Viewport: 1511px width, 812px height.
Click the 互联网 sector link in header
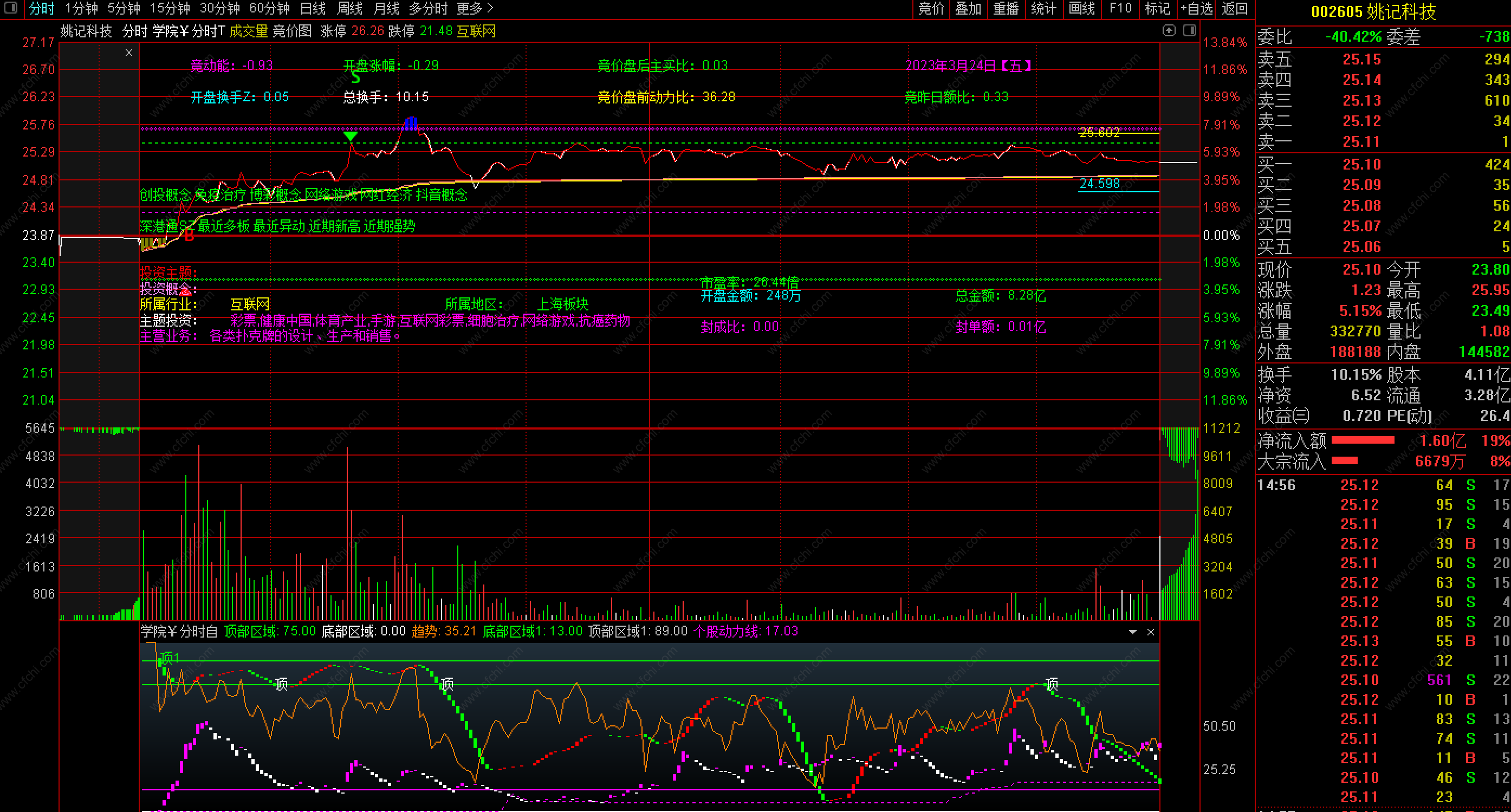(x=476, y=31)
